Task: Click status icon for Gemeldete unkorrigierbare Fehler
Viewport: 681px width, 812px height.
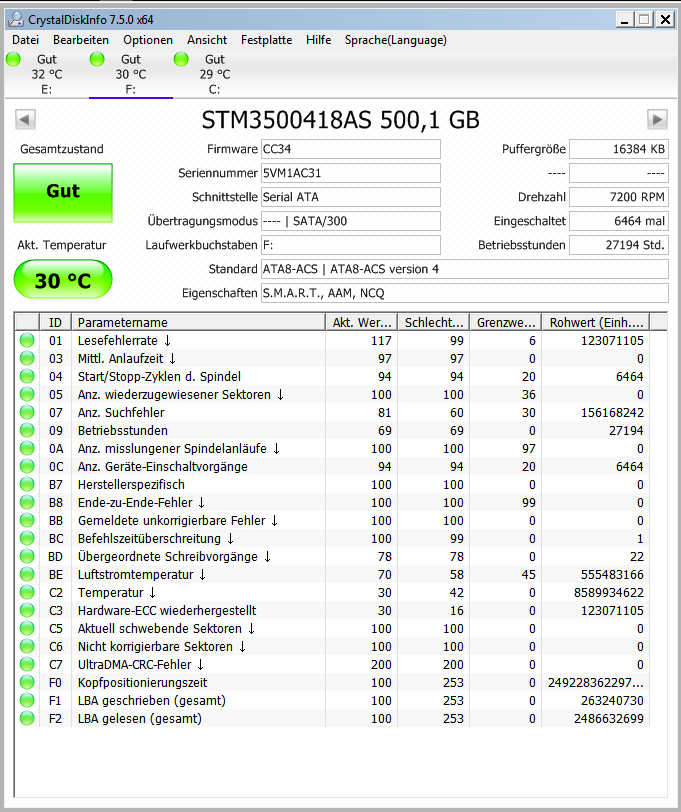Action: 27,520
